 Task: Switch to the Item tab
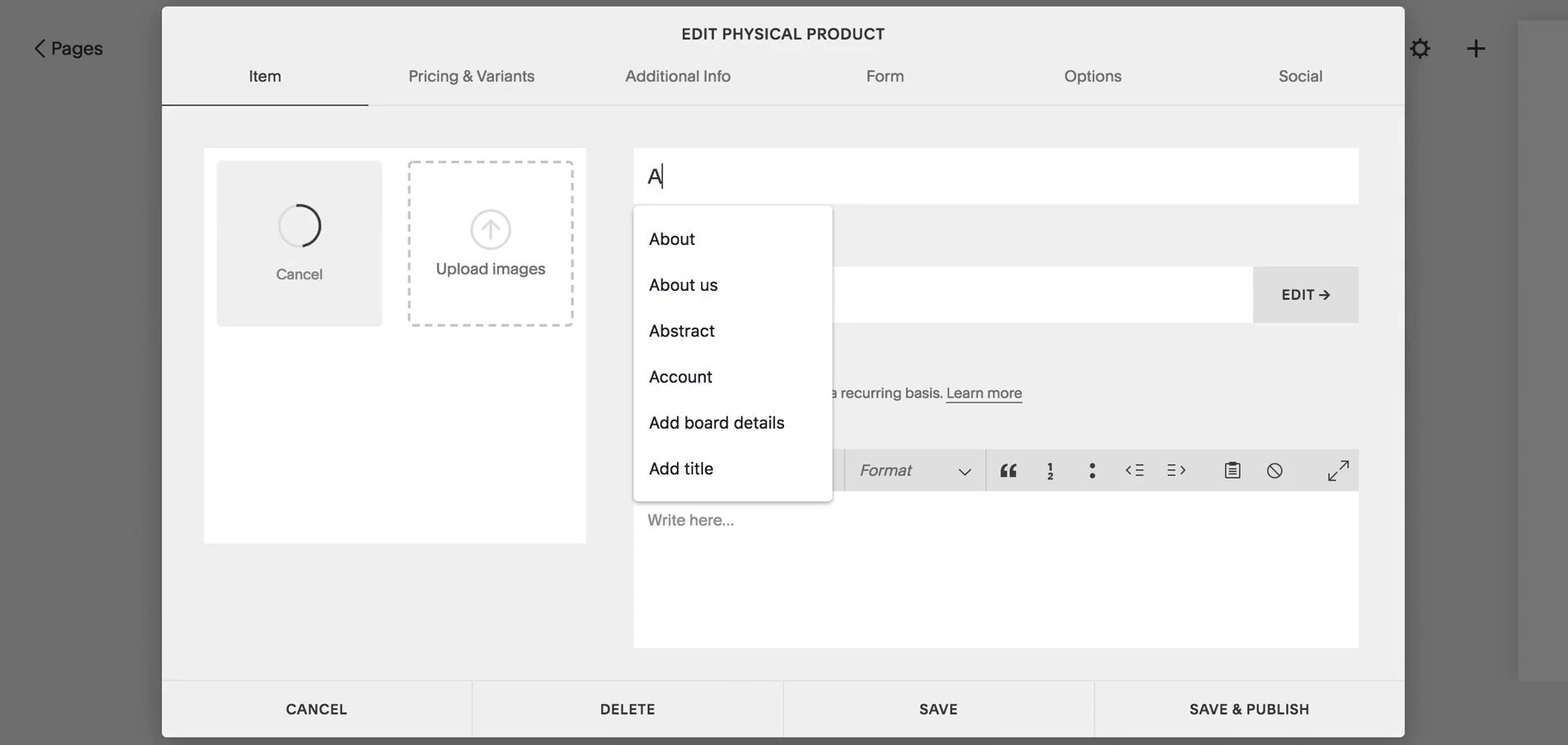coord(265,76)
